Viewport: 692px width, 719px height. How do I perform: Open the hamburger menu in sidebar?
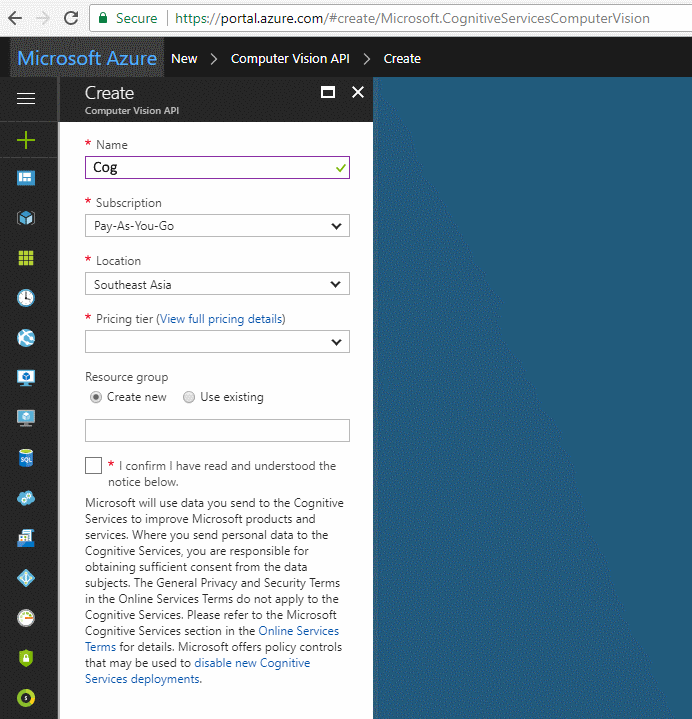26,98
